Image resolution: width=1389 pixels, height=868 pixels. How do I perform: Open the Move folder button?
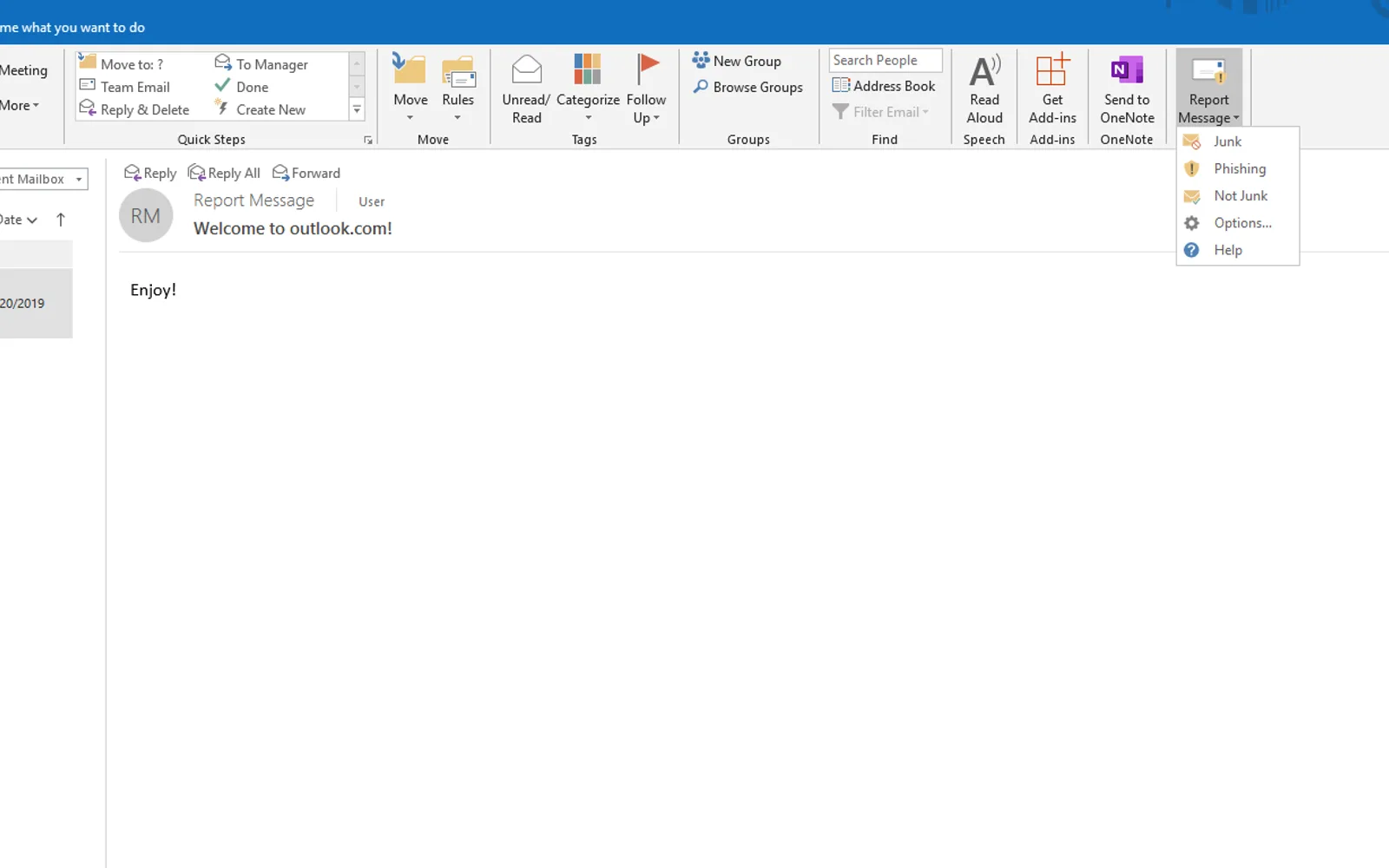point(410,87)
